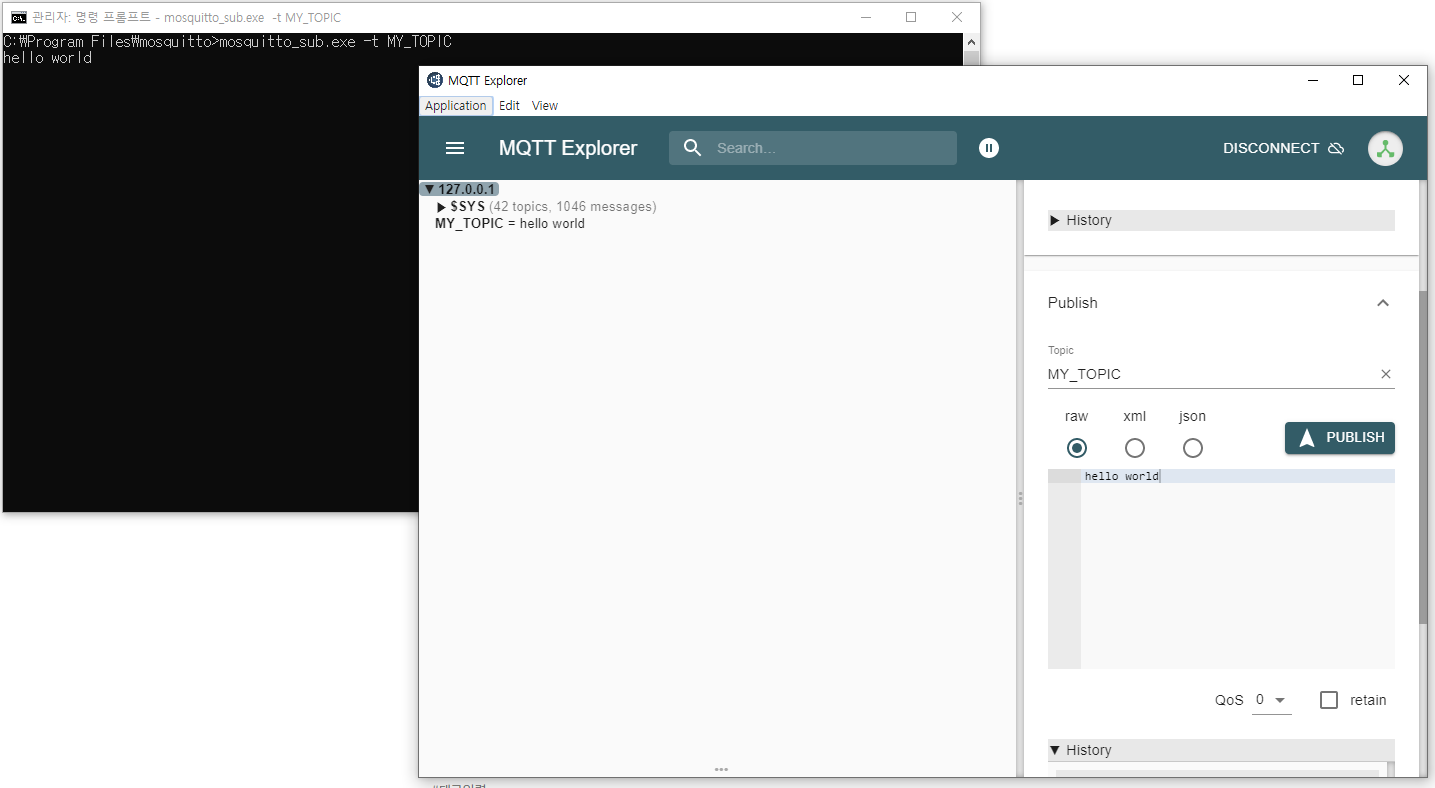1435x788 pixels.
Task: Open the Edit menu
Action: coord(510,106)
